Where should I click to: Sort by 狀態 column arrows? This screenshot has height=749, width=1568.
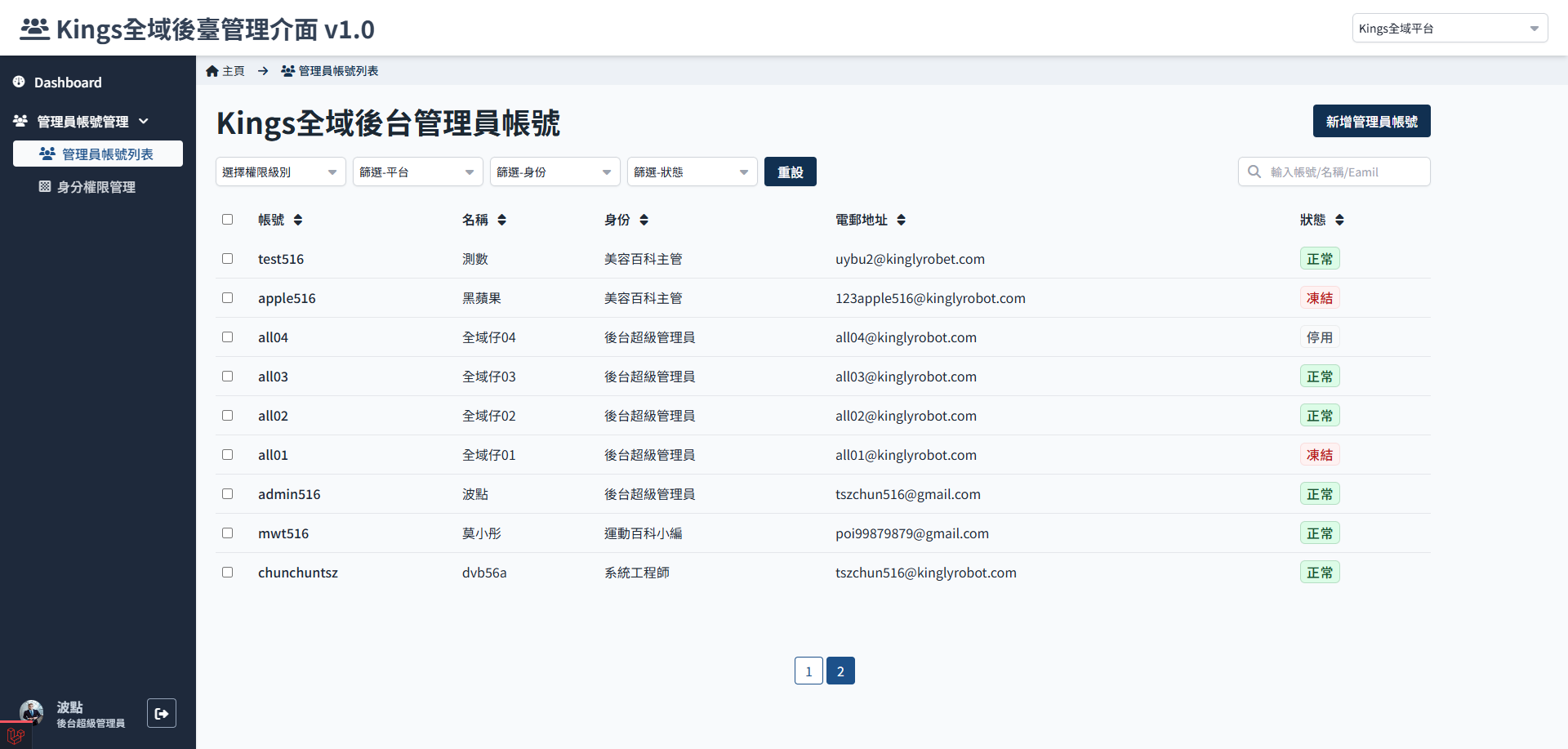click(1339, 220)
